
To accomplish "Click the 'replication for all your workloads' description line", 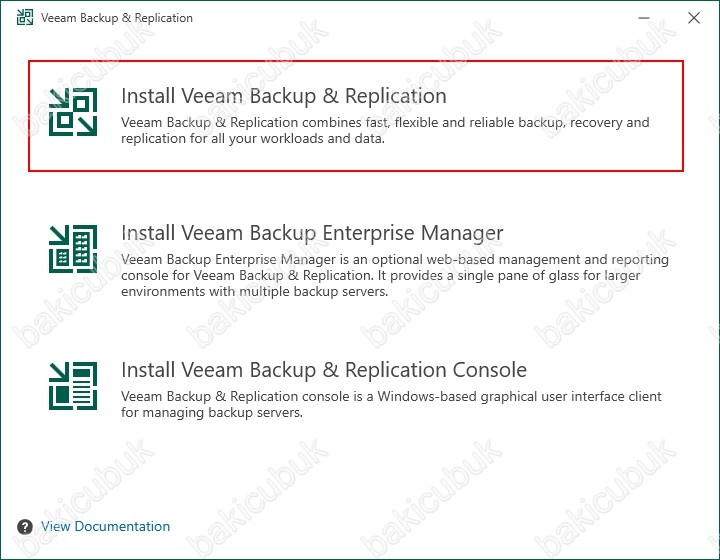I will click(253, 139).
